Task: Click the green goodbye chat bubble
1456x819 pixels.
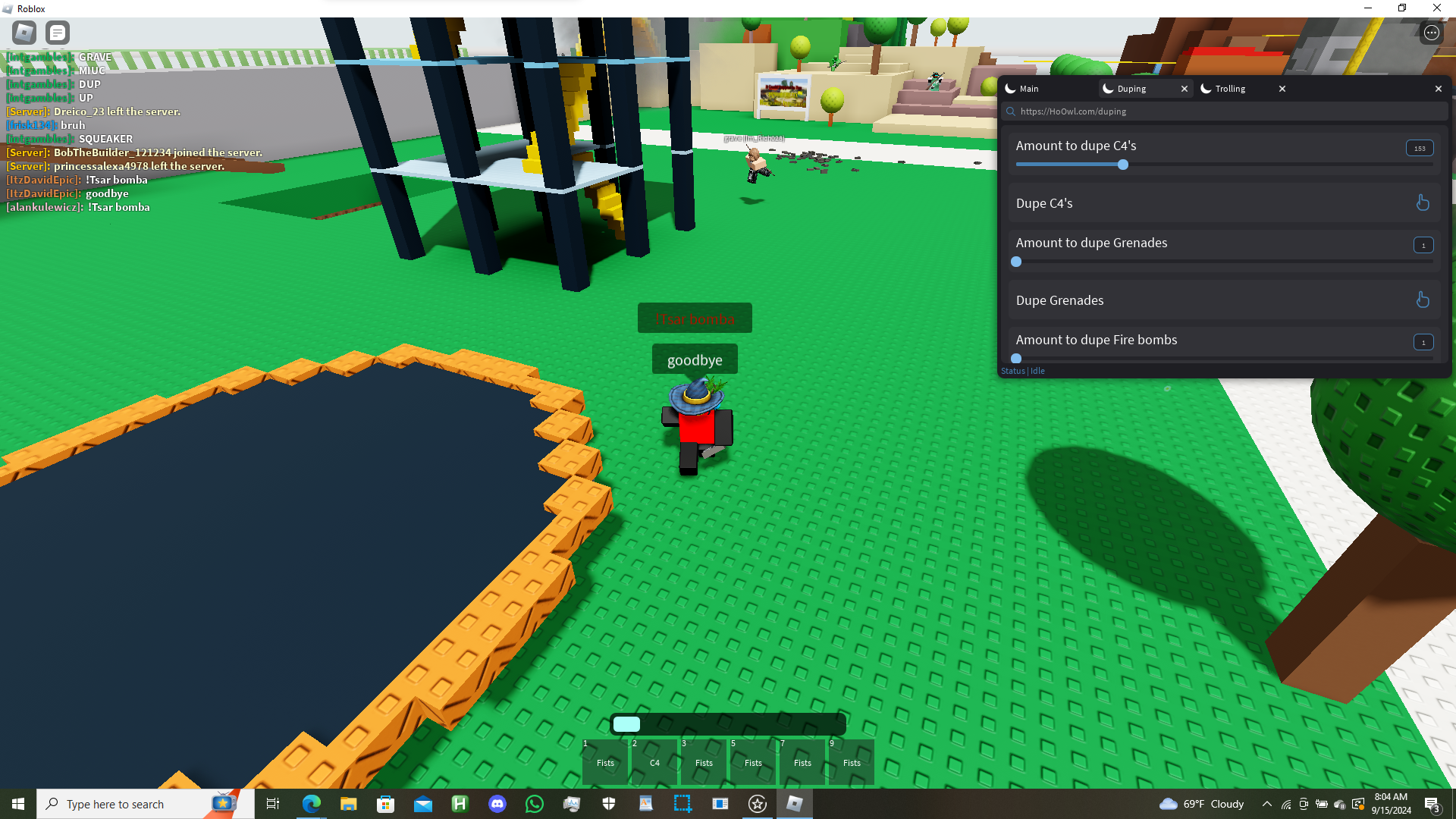Action: tap(695, 359)
